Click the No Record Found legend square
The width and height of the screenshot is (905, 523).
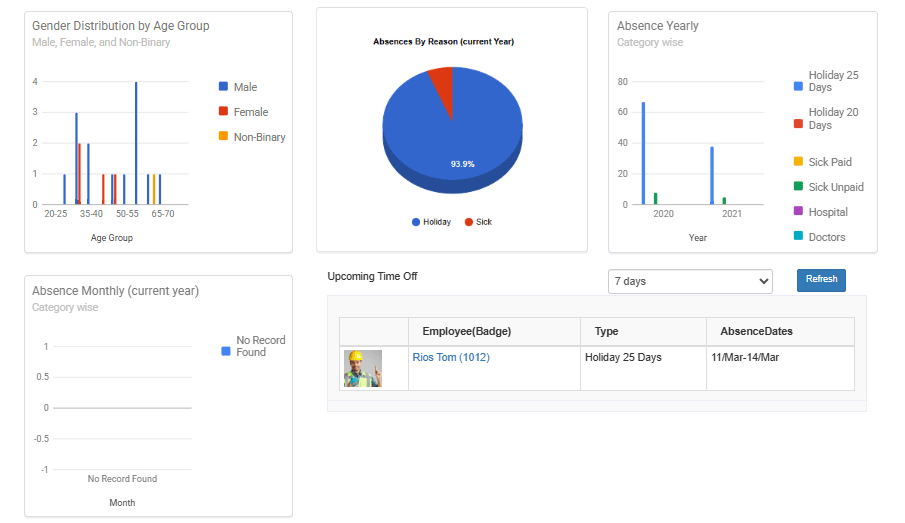coord(226,351)
